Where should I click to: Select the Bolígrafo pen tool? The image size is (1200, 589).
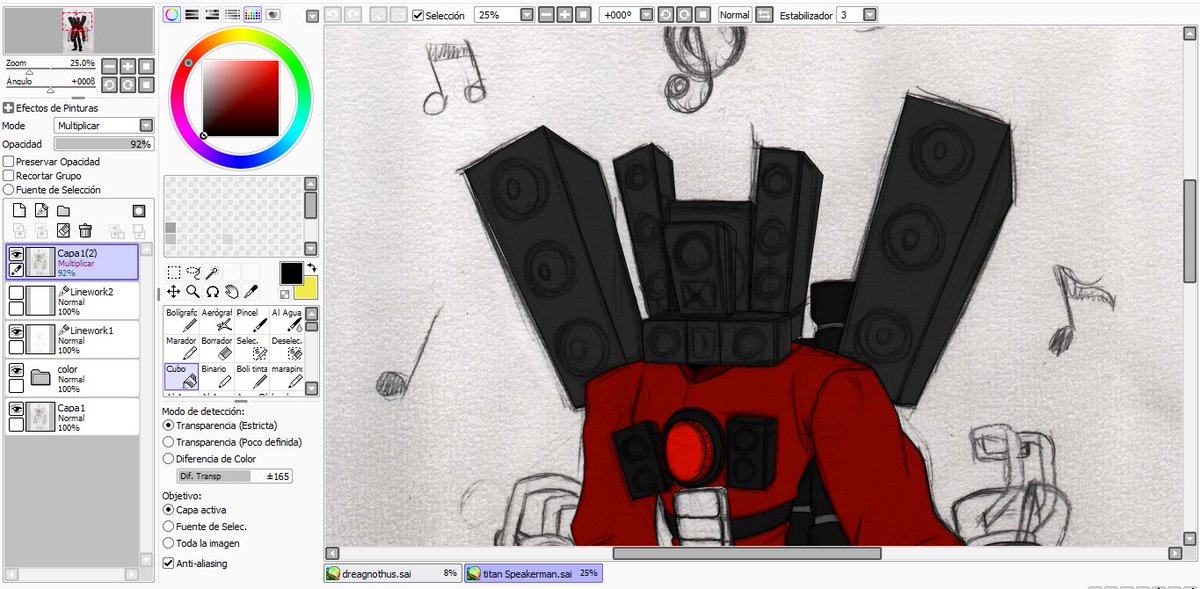tap(182, 319)
